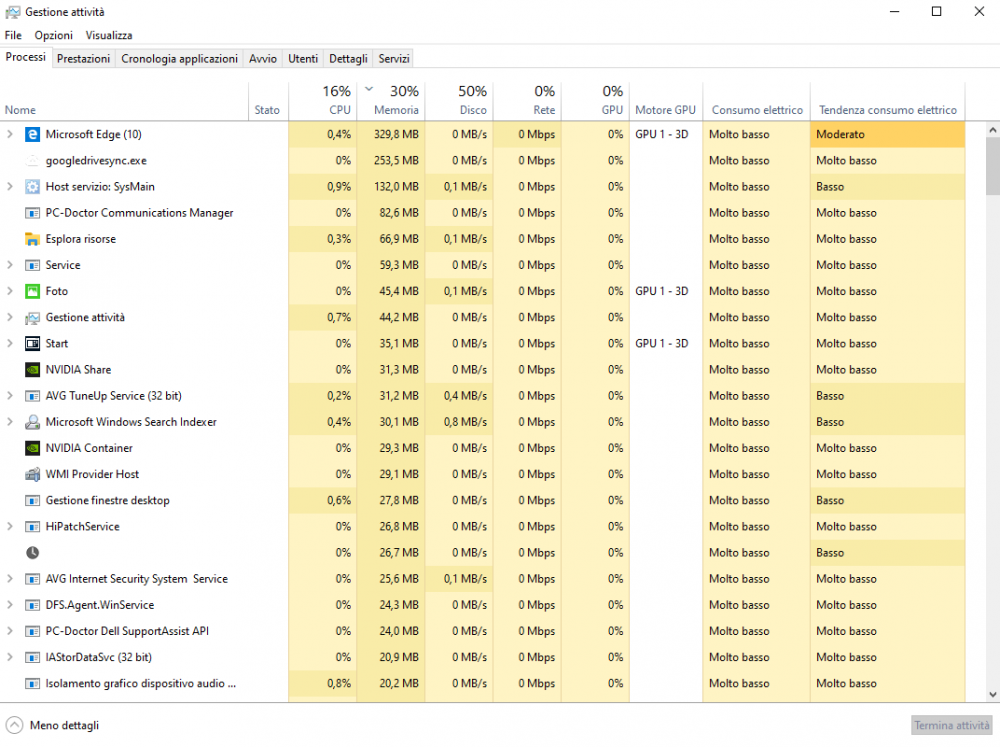Sort processes by the Nome column
This screenshot has width=1000, height=747.
click(x=124, y=101)
